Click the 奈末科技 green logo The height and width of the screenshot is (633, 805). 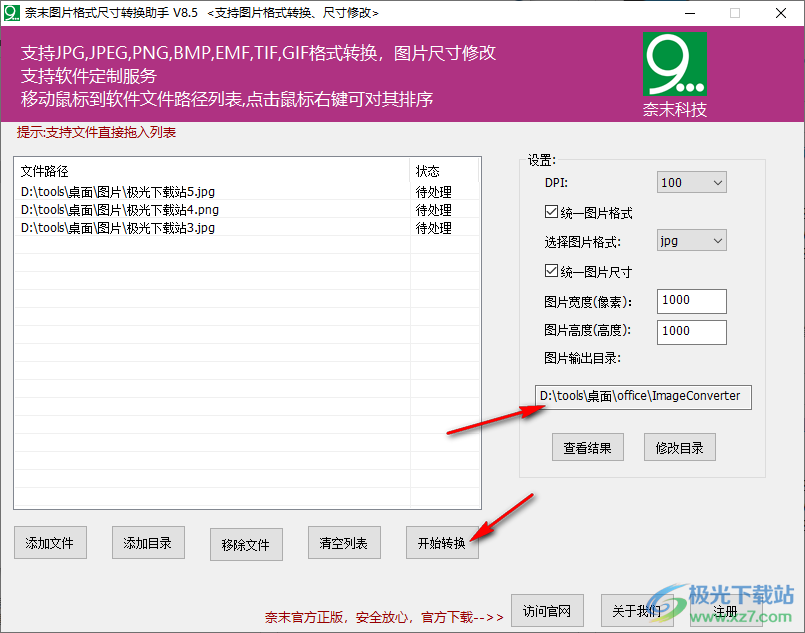(675, 64)
